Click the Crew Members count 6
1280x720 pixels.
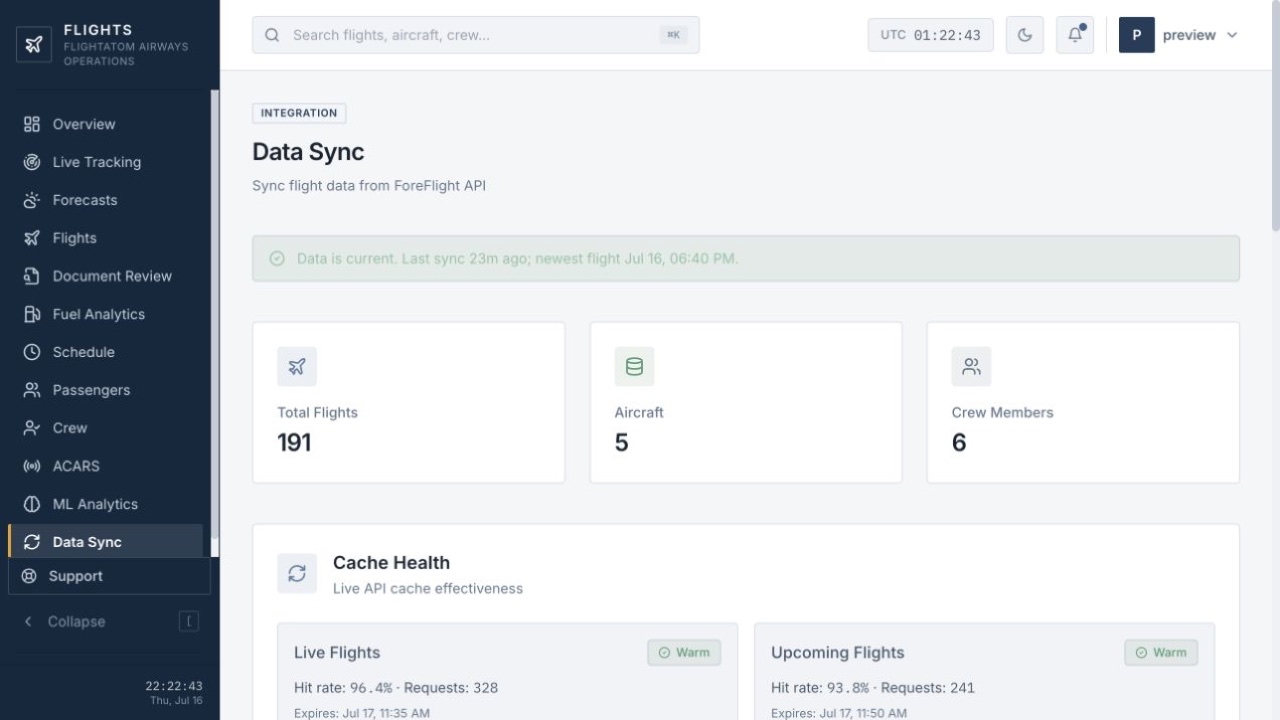[959, 443]
